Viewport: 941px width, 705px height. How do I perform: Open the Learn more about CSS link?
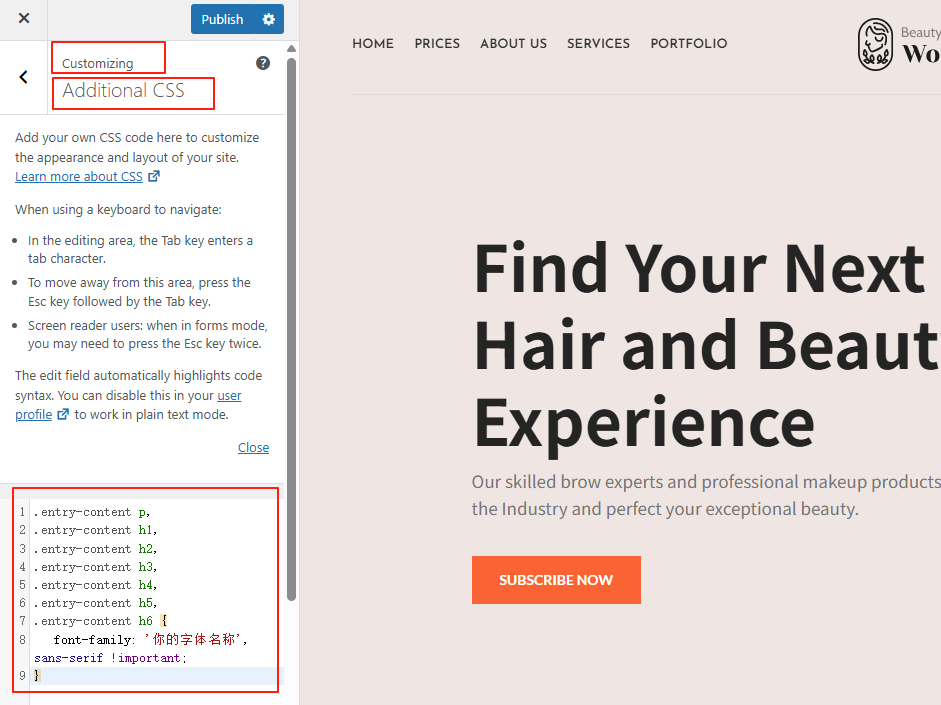pos(79,177)
